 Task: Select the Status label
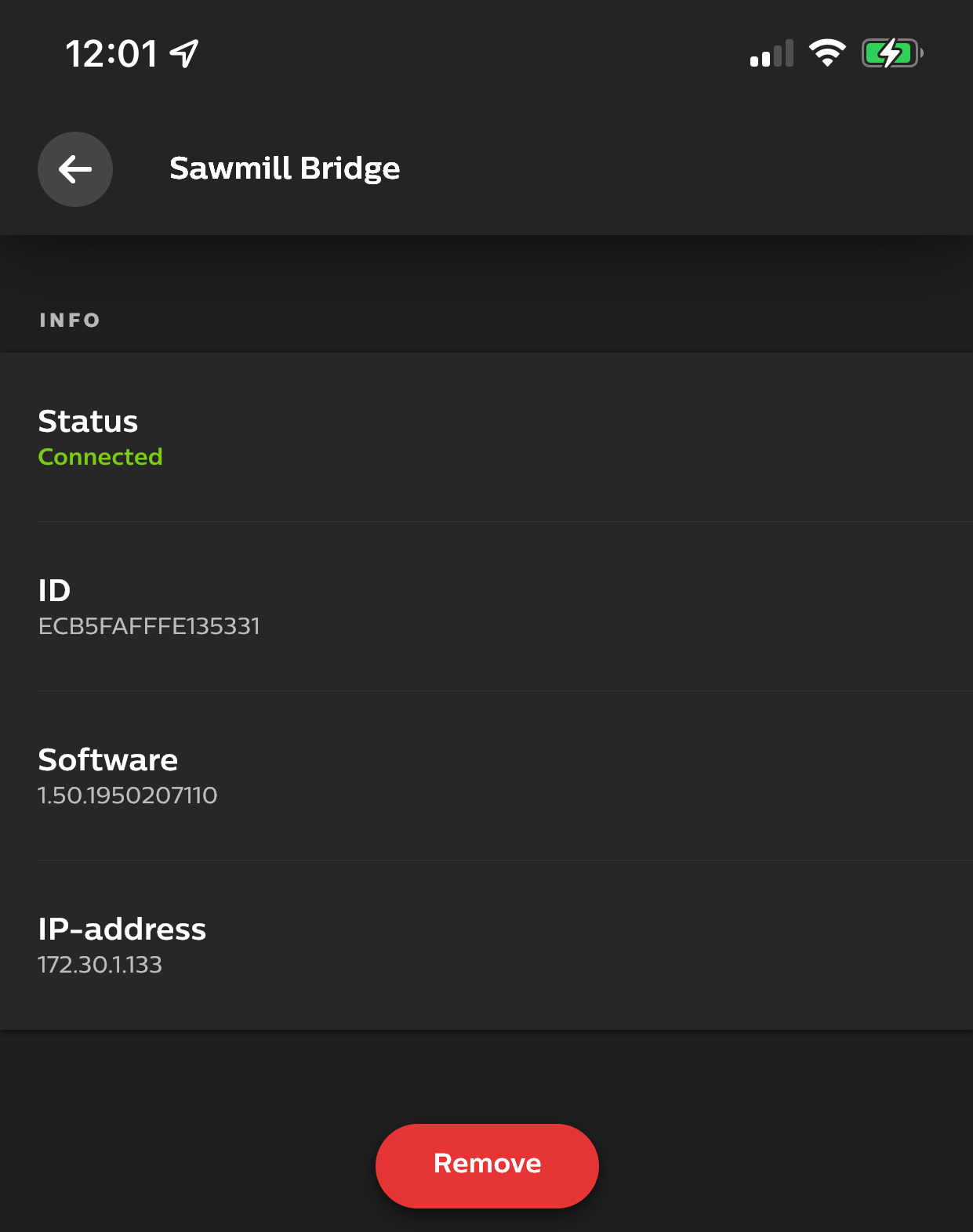click(88, 422)
